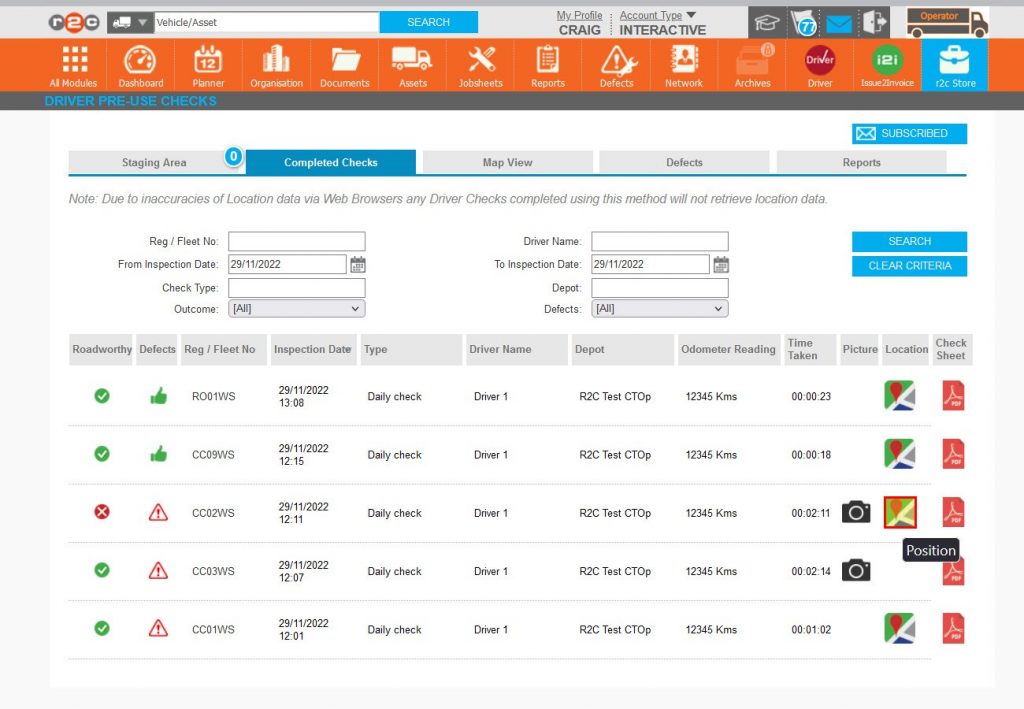Image resolution: width=1024 pixels, height=709 pixels.
Task: Switch to the Map View tab
Action: click(506, 162)
